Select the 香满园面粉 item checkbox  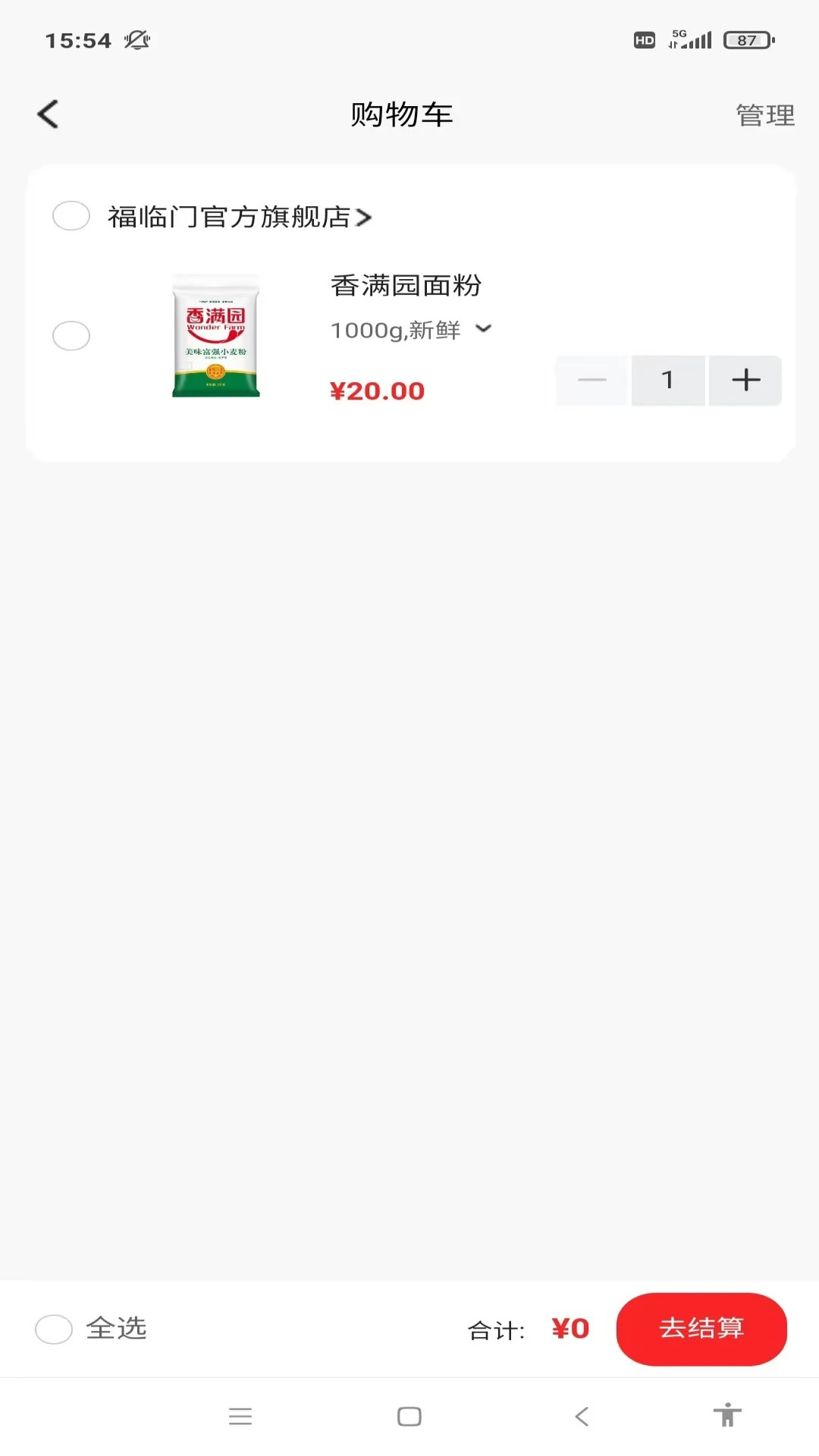[x=71, y=335]
